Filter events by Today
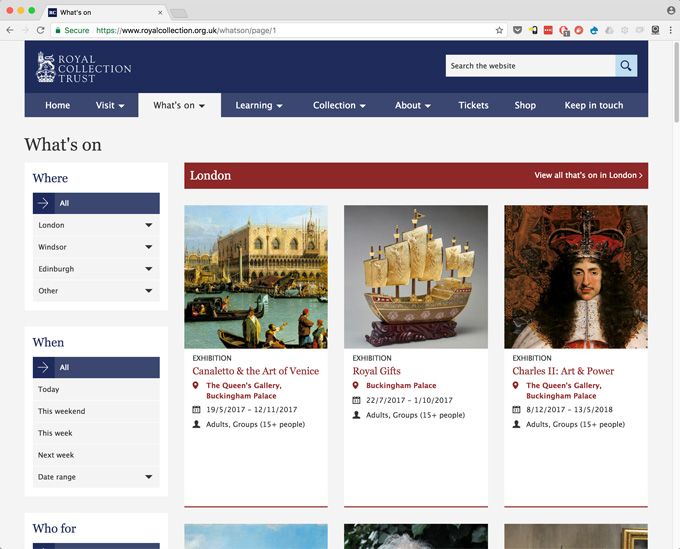The image size is (680, 549). [x=96, y=389]
